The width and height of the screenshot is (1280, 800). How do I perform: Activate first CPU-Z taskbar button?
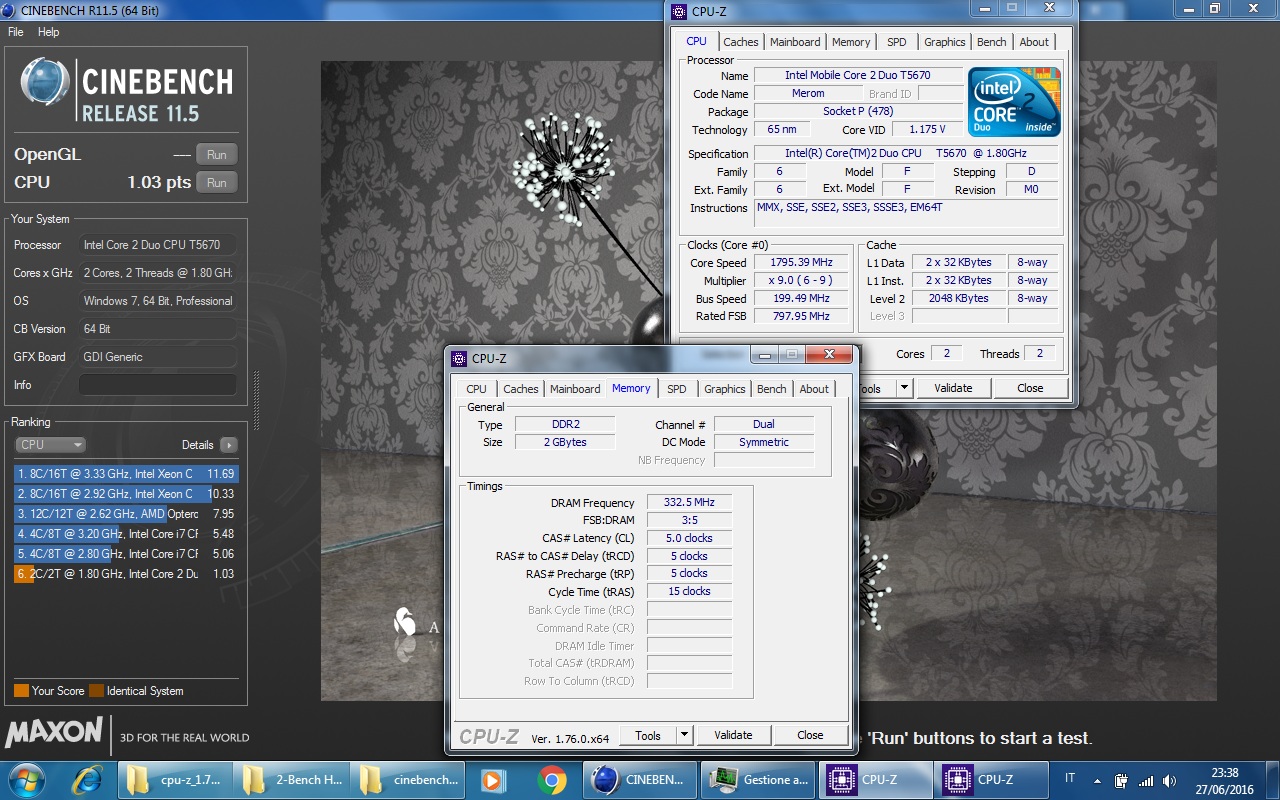[x=877, y=780]
